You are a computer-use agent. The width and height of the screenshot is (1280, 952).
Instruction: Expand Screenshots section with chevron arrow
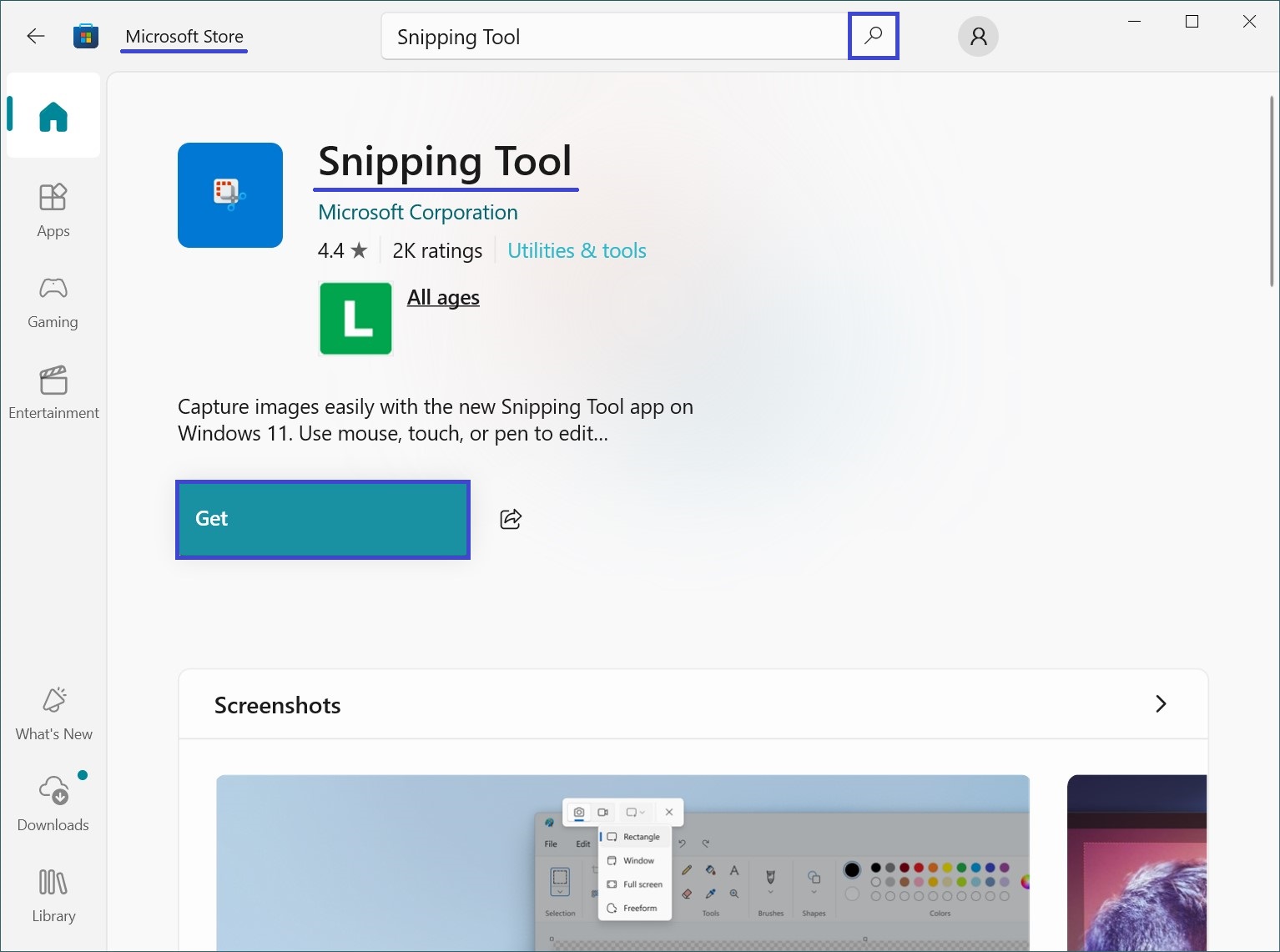pyautogui.click(x=1160, y=704)
